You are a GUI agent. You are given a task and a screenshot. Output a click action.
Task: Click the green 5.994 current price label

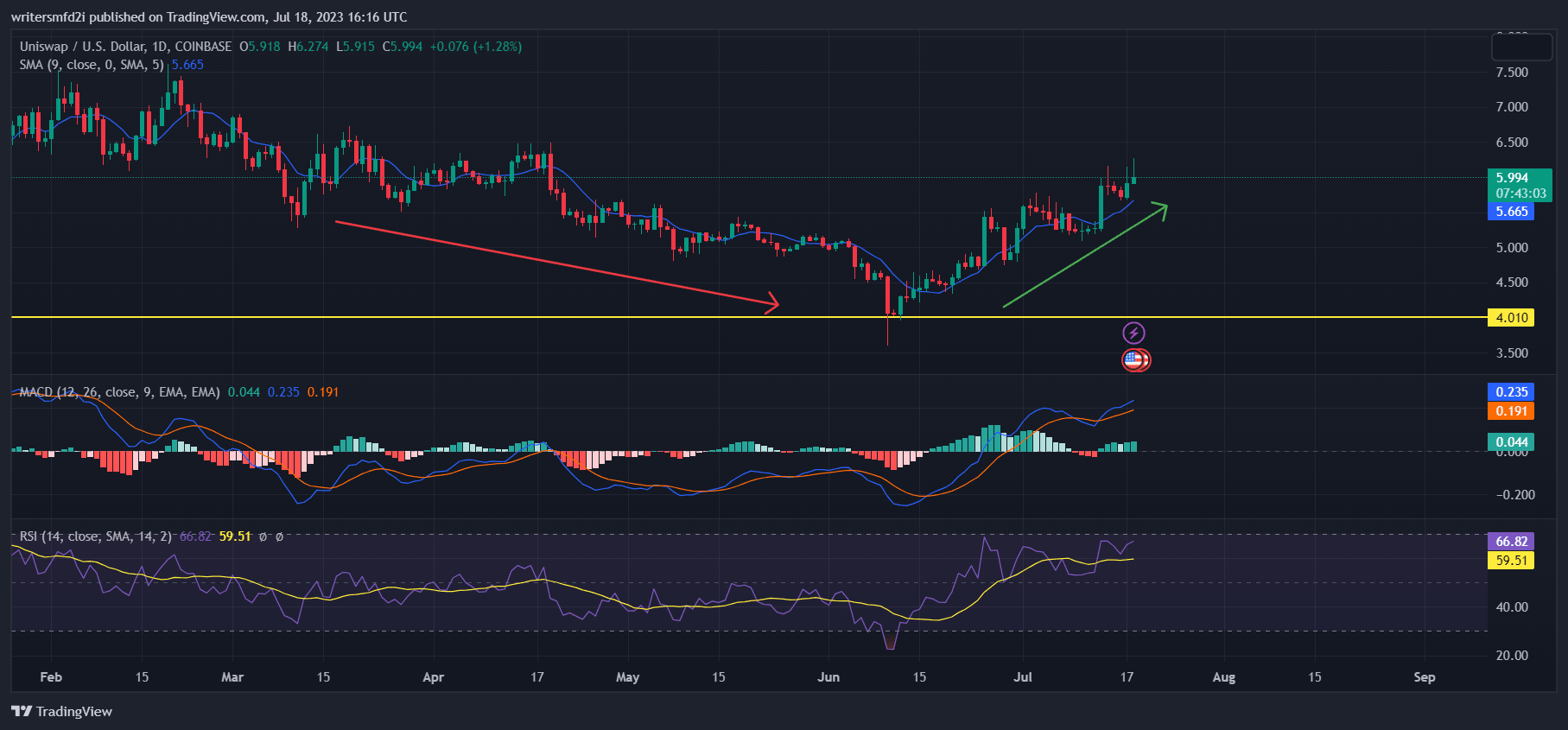tap(1520, 185)
